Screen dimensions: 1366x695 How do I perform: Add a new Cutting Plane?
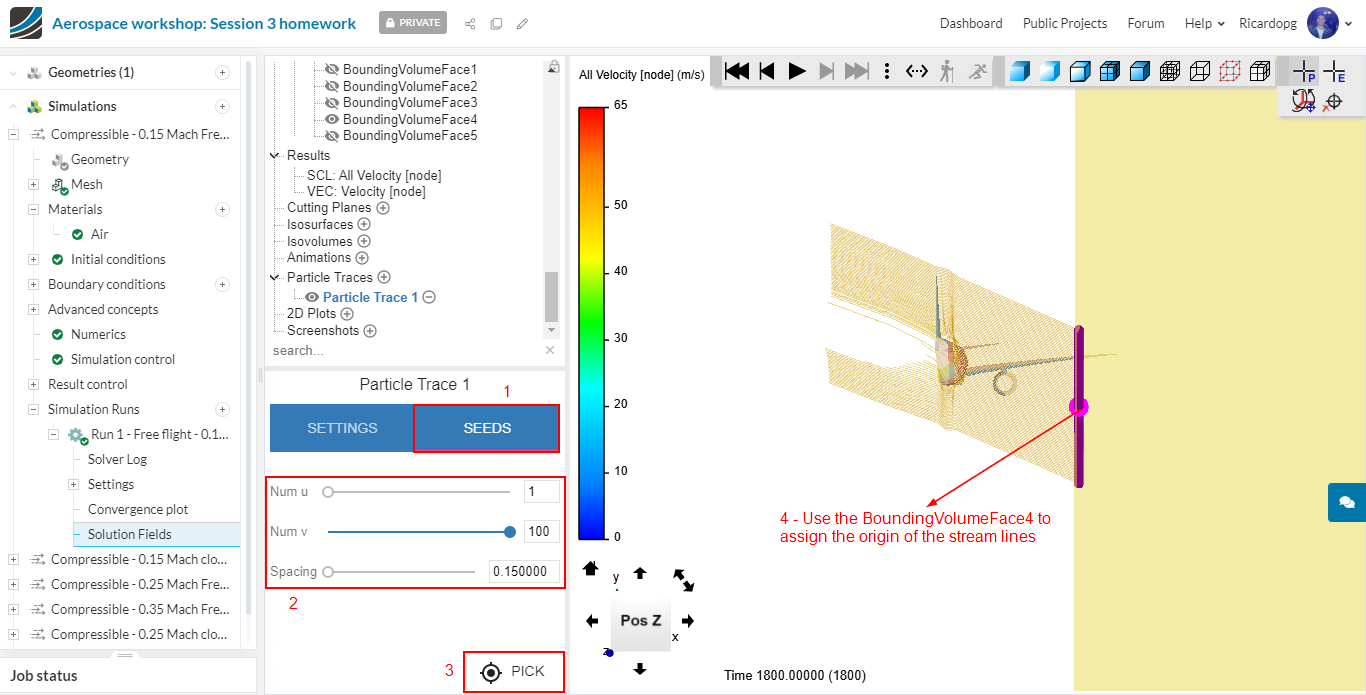[x=383, y=208]
